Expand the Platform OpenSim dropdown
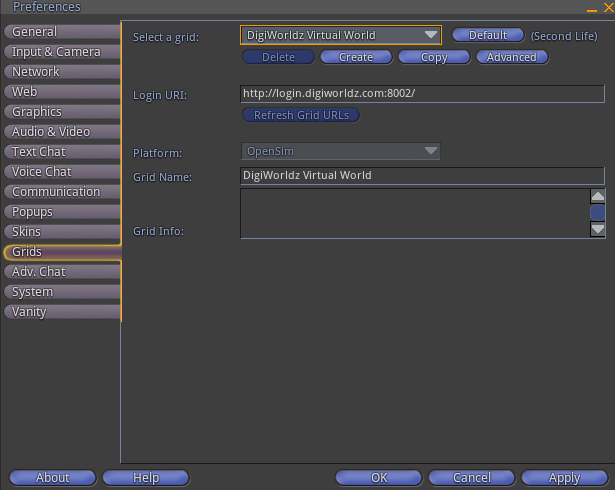 [341, 151]
